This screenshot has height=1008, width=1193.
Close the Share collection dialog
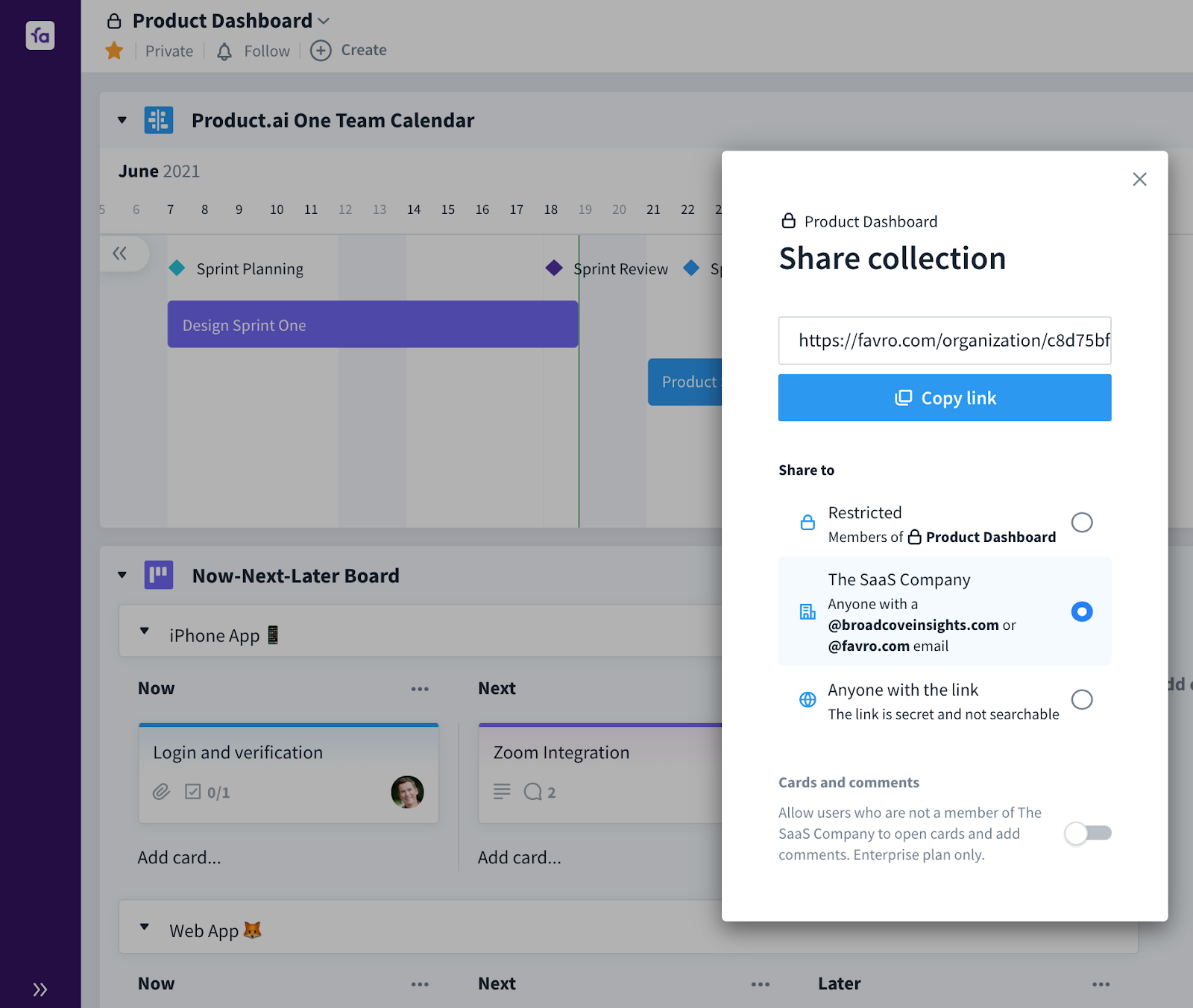[x=1139, y=179]
